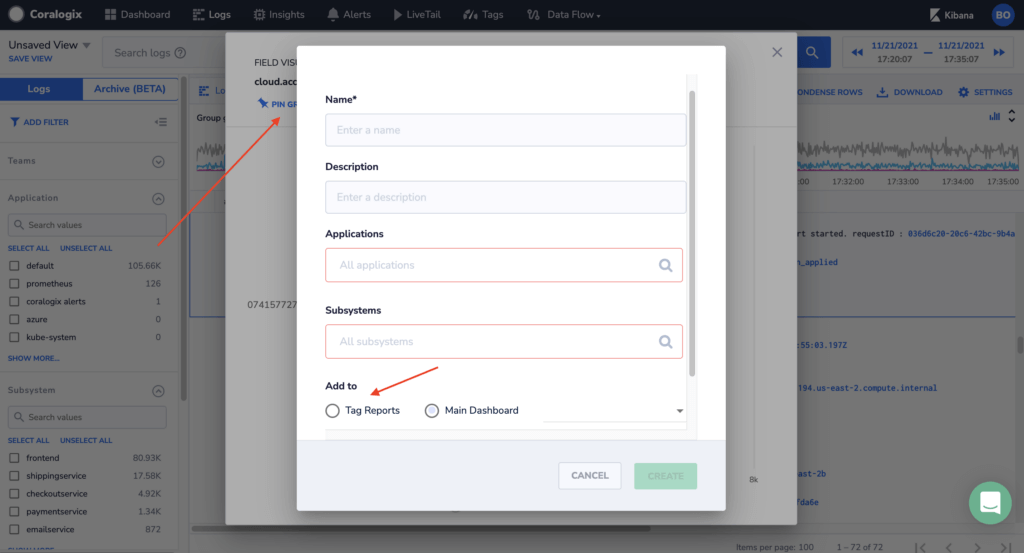Viewport: 1024px width, 553px height.
Task: Click the Tags icon in navbar
Action: (470, 14)
